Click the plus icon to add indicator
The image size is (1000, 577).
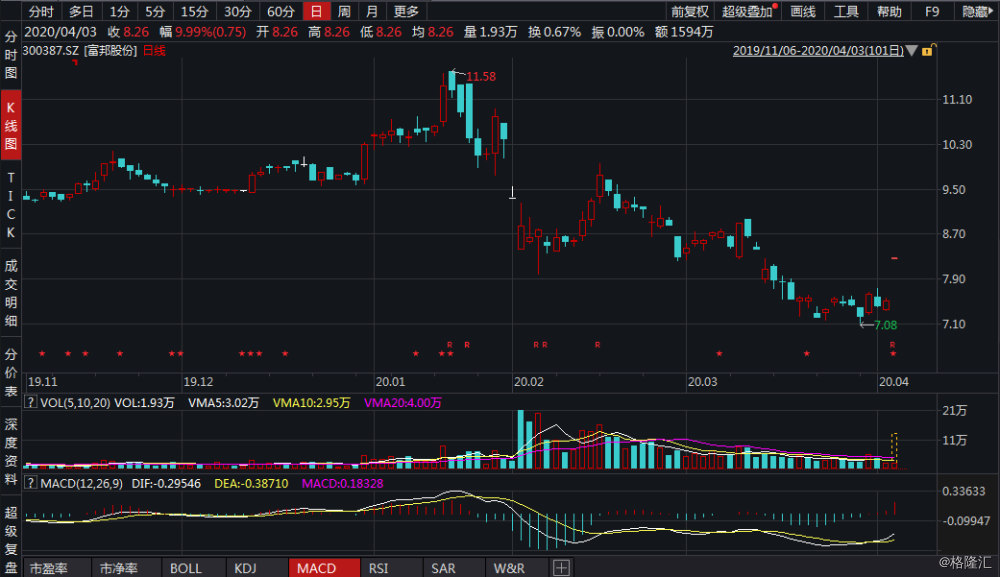coord(561,568)
